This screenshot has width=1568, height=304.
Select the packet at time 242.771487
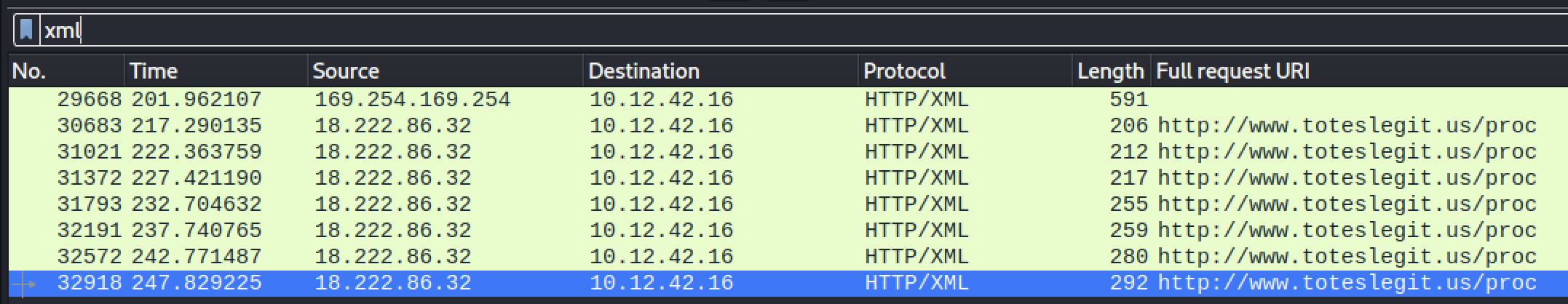coord(196,257)
